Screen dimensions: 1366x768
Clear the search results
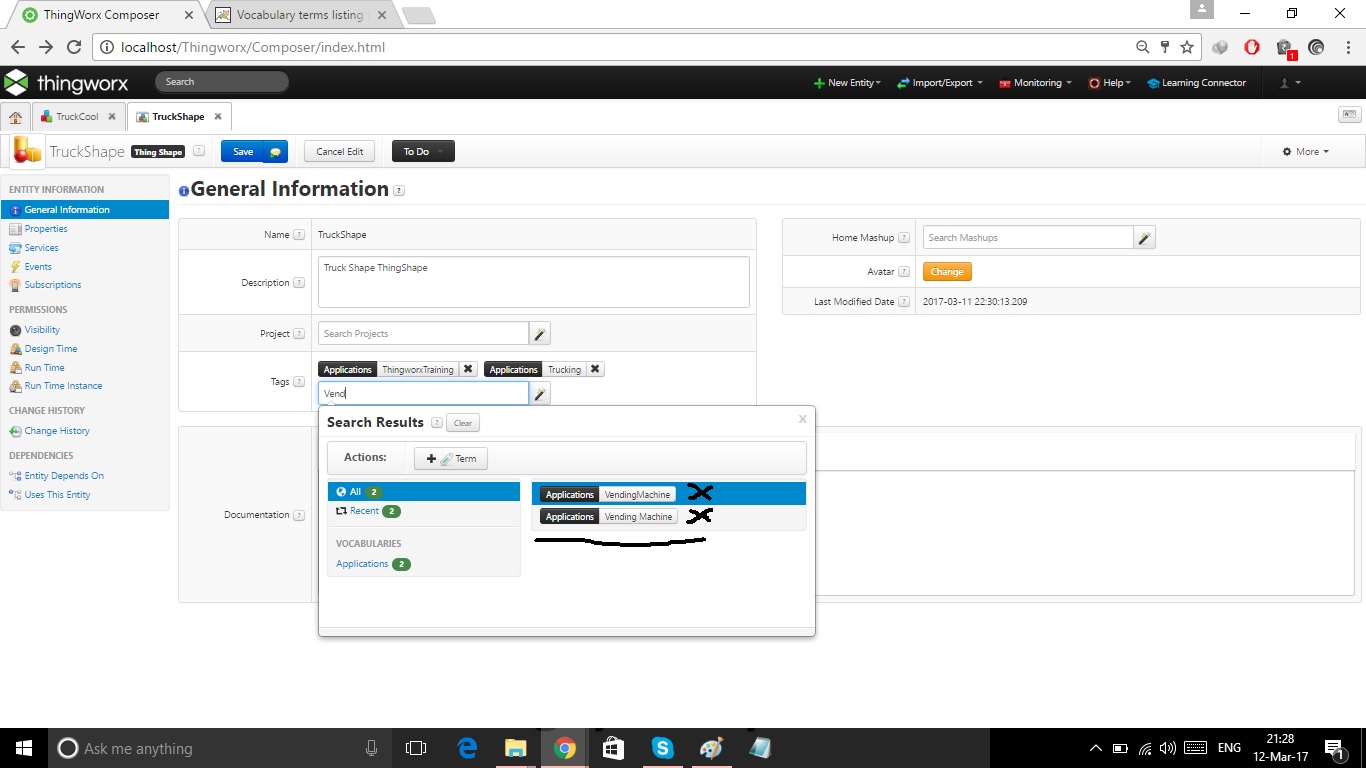pyautogui.click(x=463, y=423)
